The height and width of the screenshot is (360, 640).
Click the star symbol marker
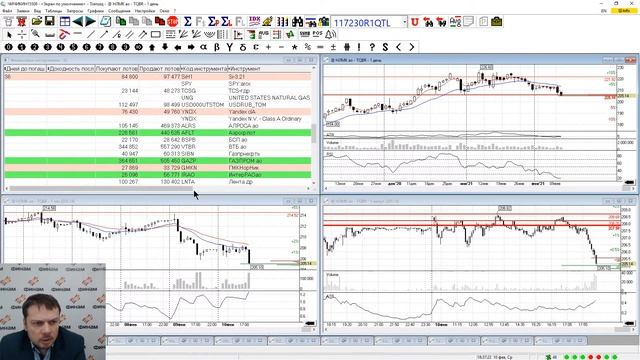294,47
